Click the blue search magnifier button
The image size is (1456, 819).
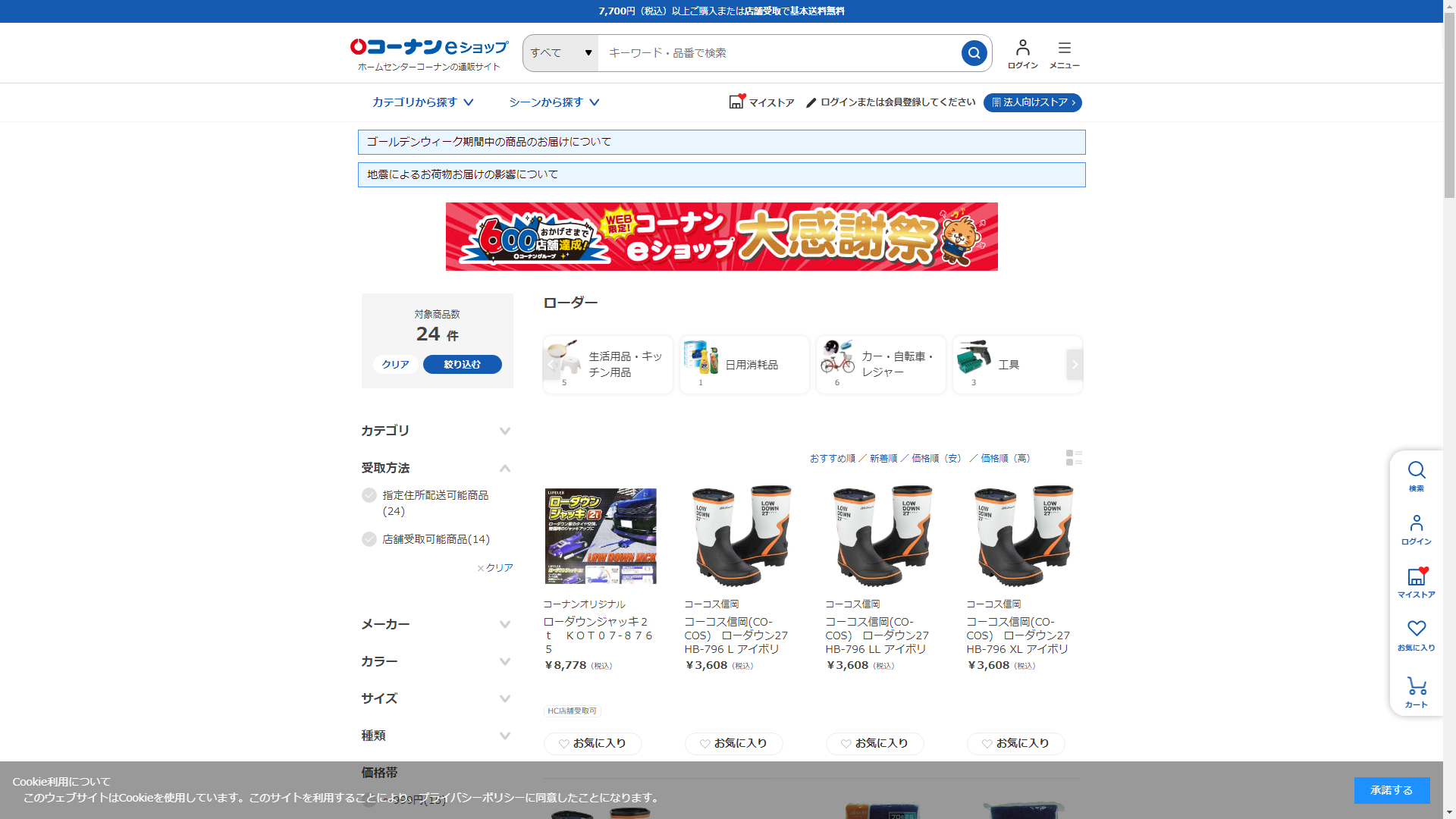(974, 53)
